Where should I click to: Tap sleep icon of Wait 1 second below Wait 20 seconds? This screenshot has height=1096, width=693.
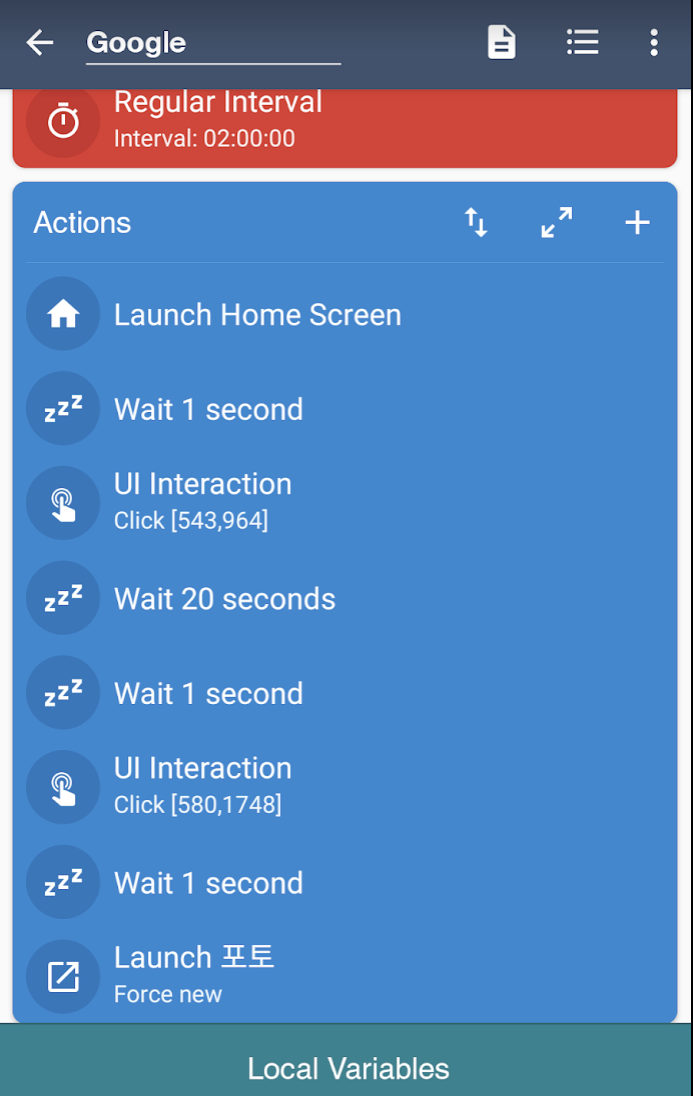(x=63, y=693)
